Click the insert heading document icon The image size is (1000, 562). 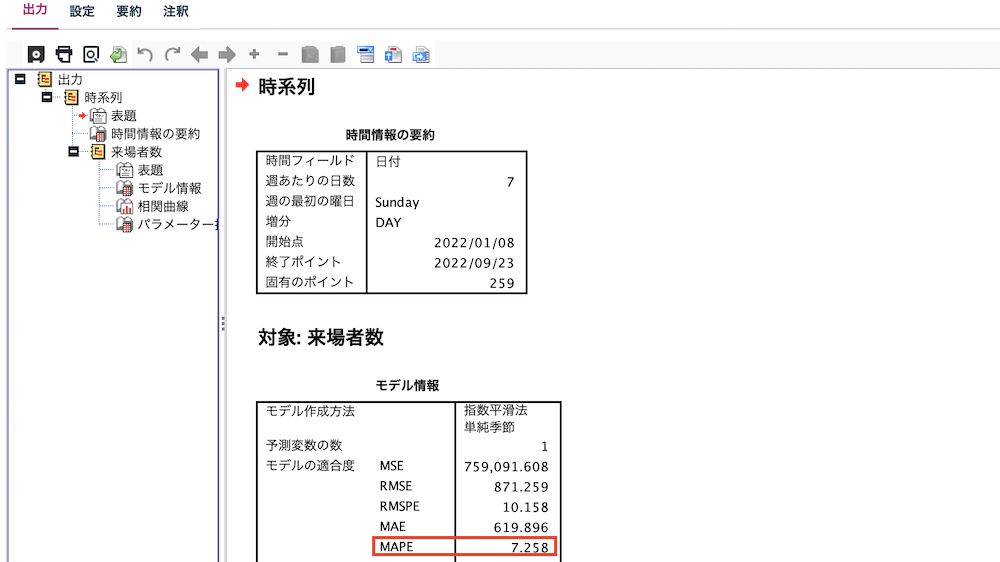[393, 54]
